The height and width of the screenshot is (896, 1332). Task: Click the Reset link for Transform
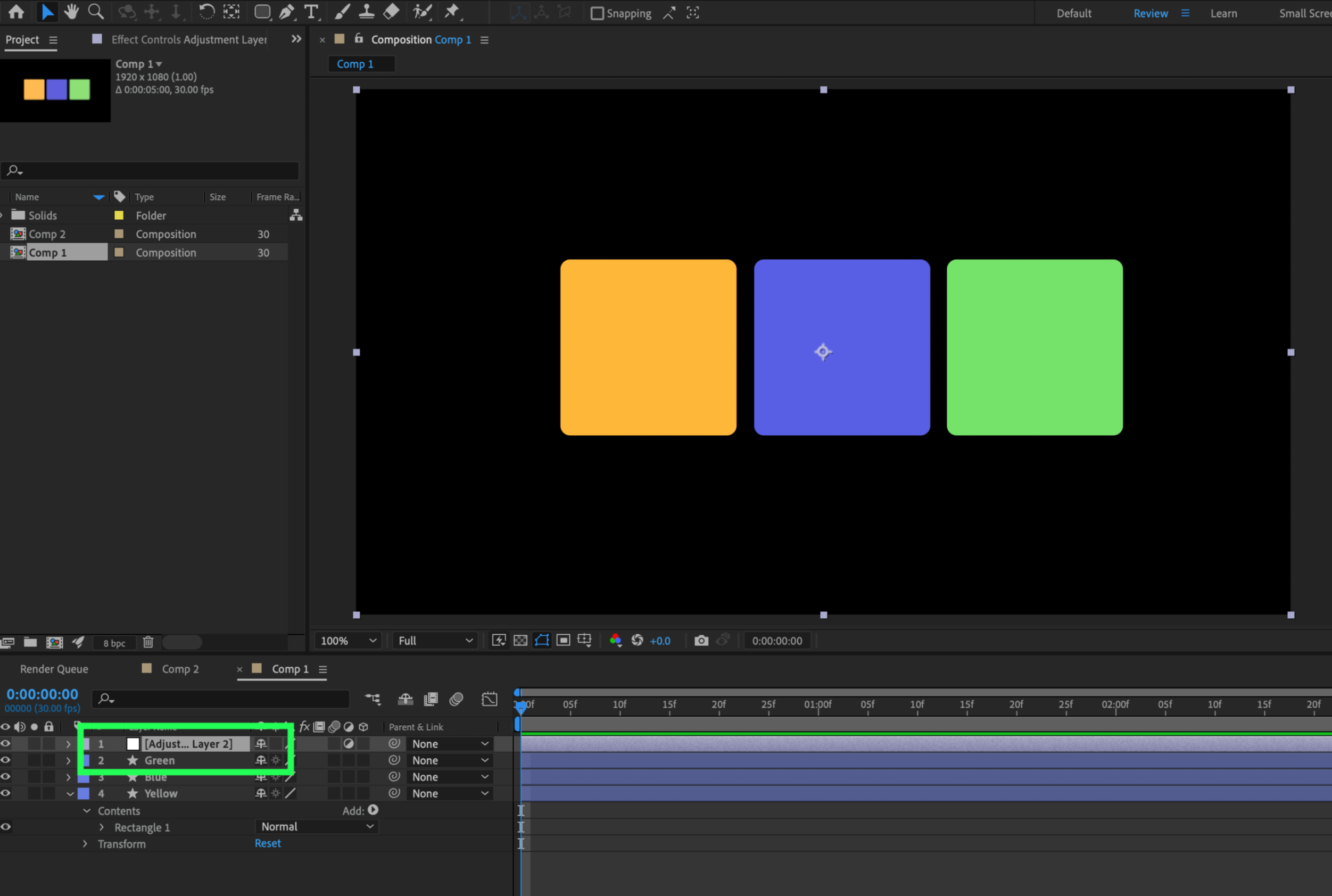coord(268,843)
